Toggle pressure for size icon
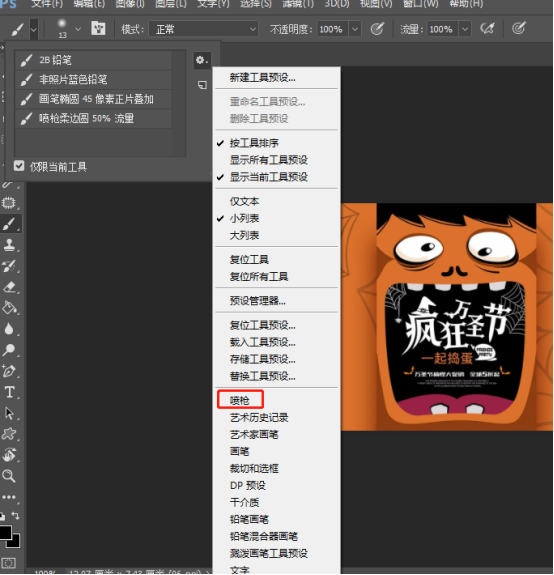554x575 pixels. (x=519, y=28)
